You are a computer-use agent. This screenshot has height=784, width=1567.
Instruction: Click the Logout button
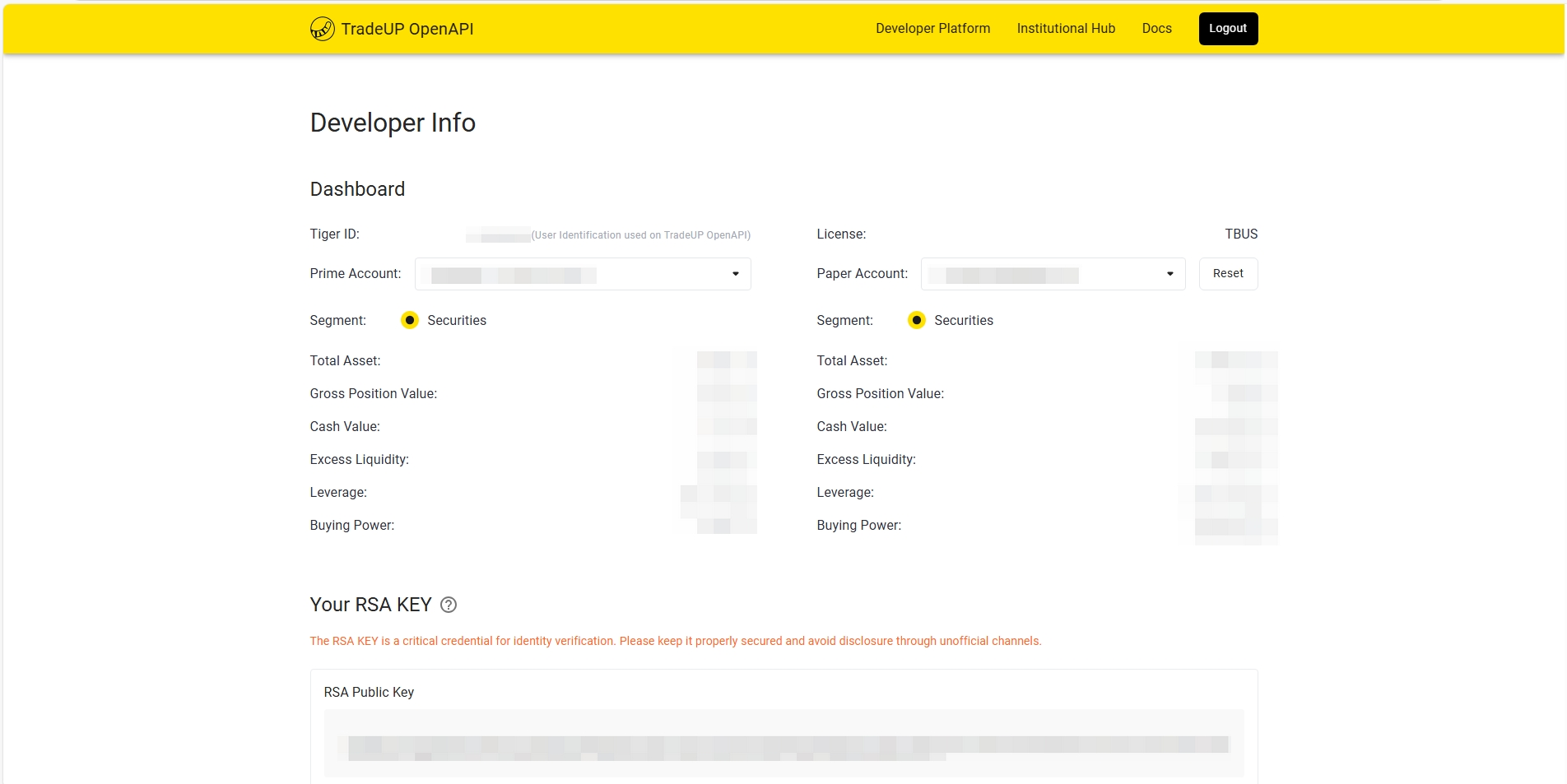[1229, 29]
